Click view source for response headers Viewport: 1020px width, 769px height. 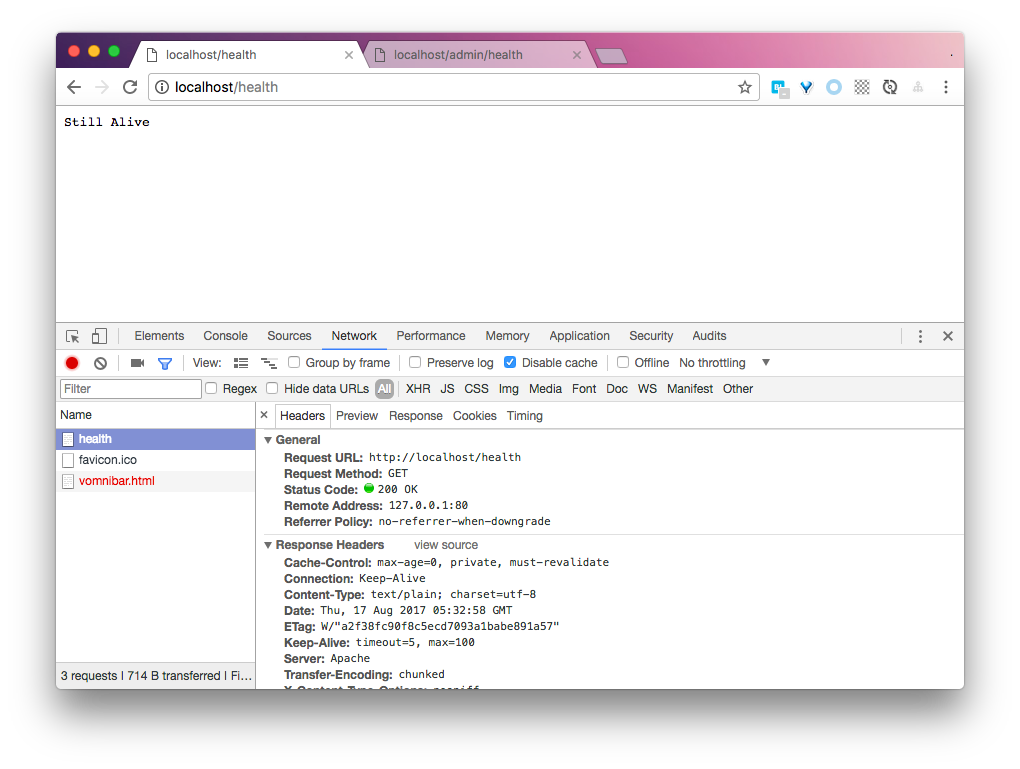tap(446, 545)
